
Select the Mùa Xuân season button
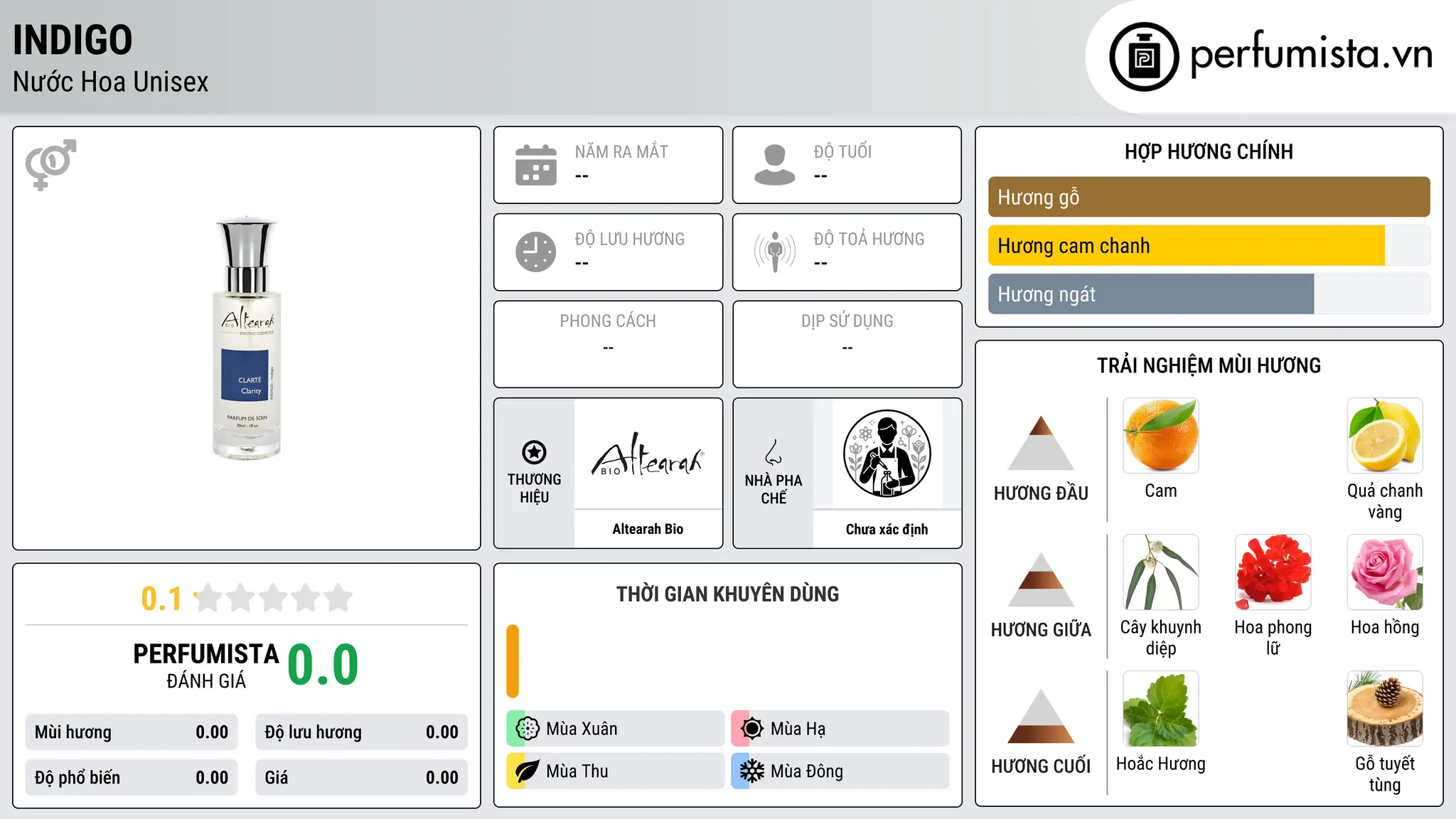[615, 729]
